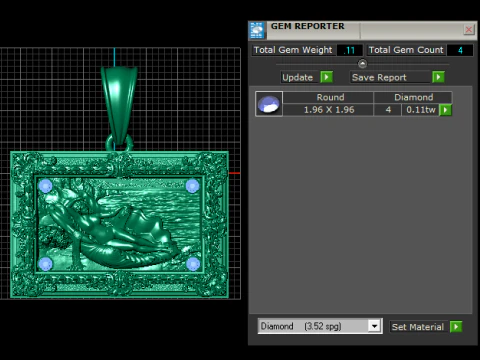This screenshot has height=360, width=480.
Task: Click the 'Diamond' cell in gem table
Action: tap(413, 97)
